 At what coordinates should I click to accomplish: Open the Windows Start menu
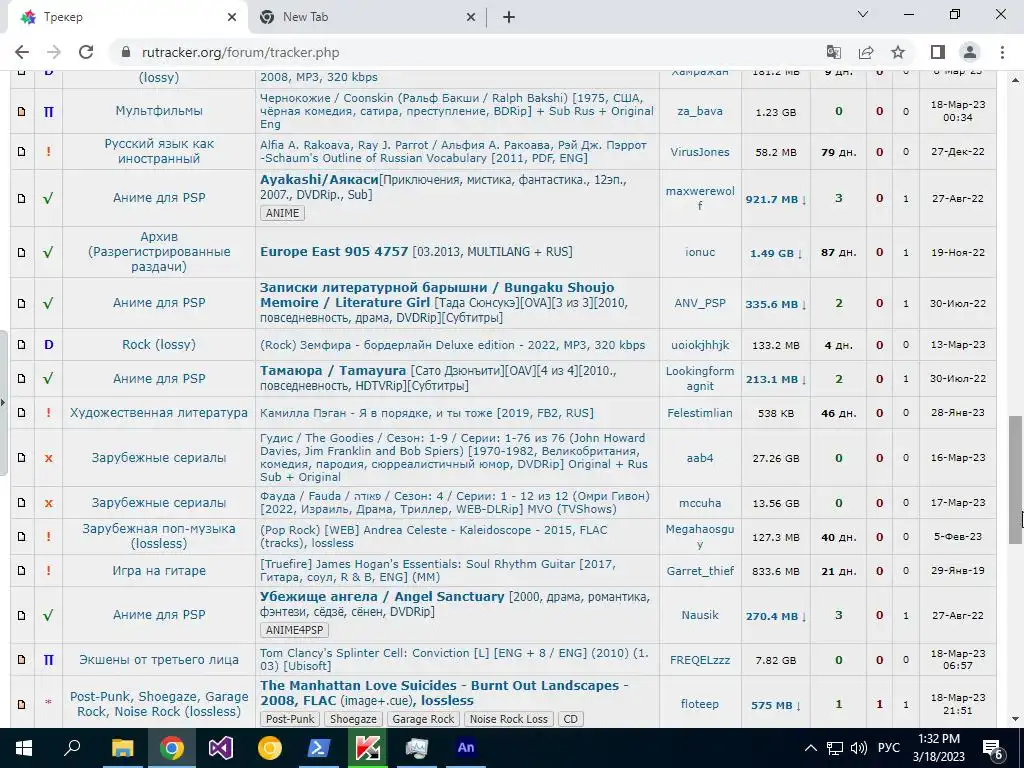[x=24, y=748]
